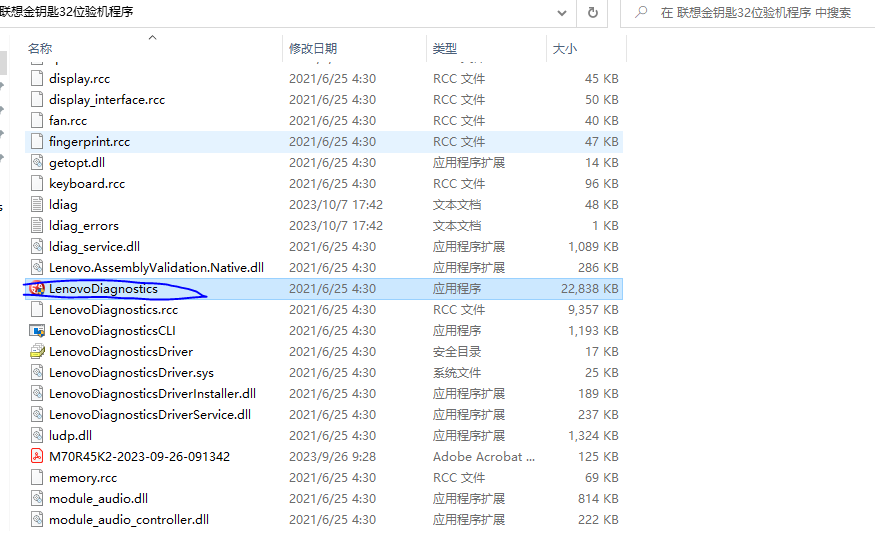Select LenovoDiagnosticsDriverInstaller.dll file name

click(x=152, y=394)
